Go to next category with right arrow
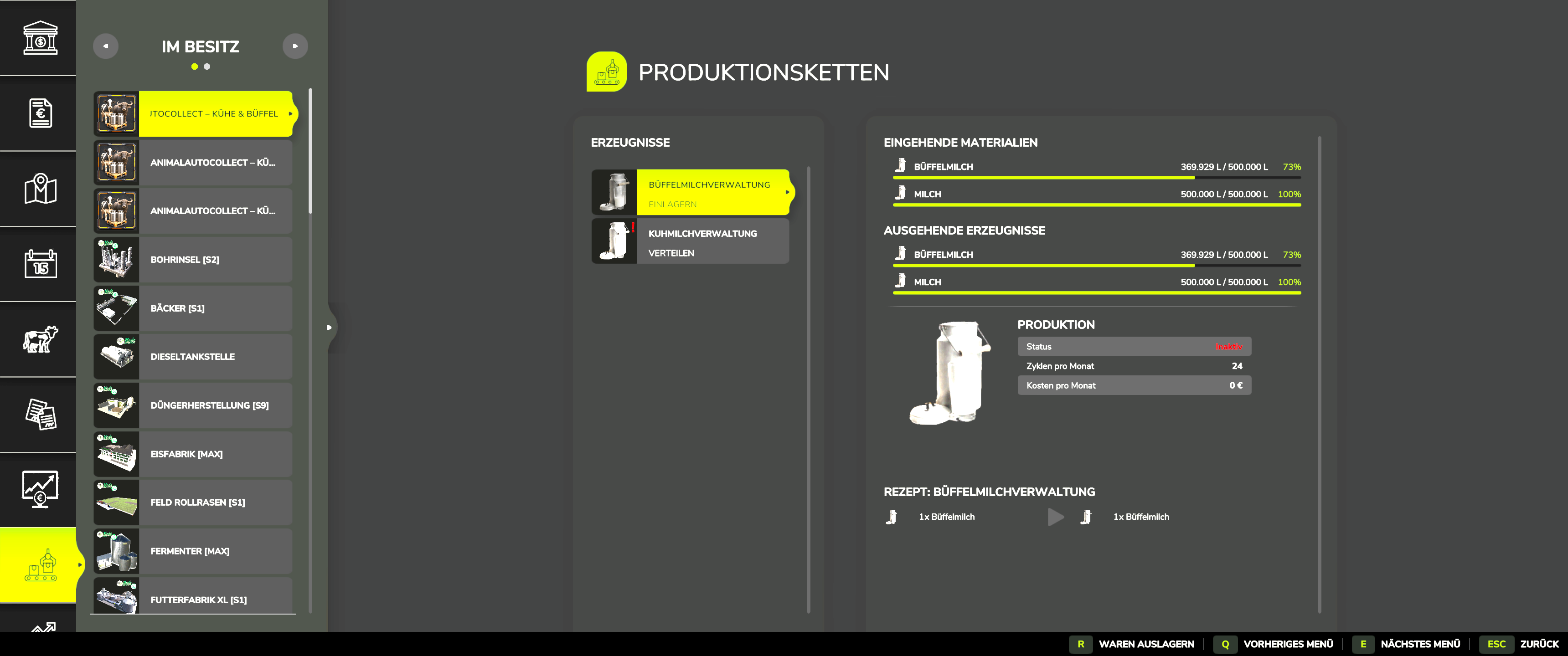Image resolution: width=1568 pixels, height=656 pixels. (295, 46)
